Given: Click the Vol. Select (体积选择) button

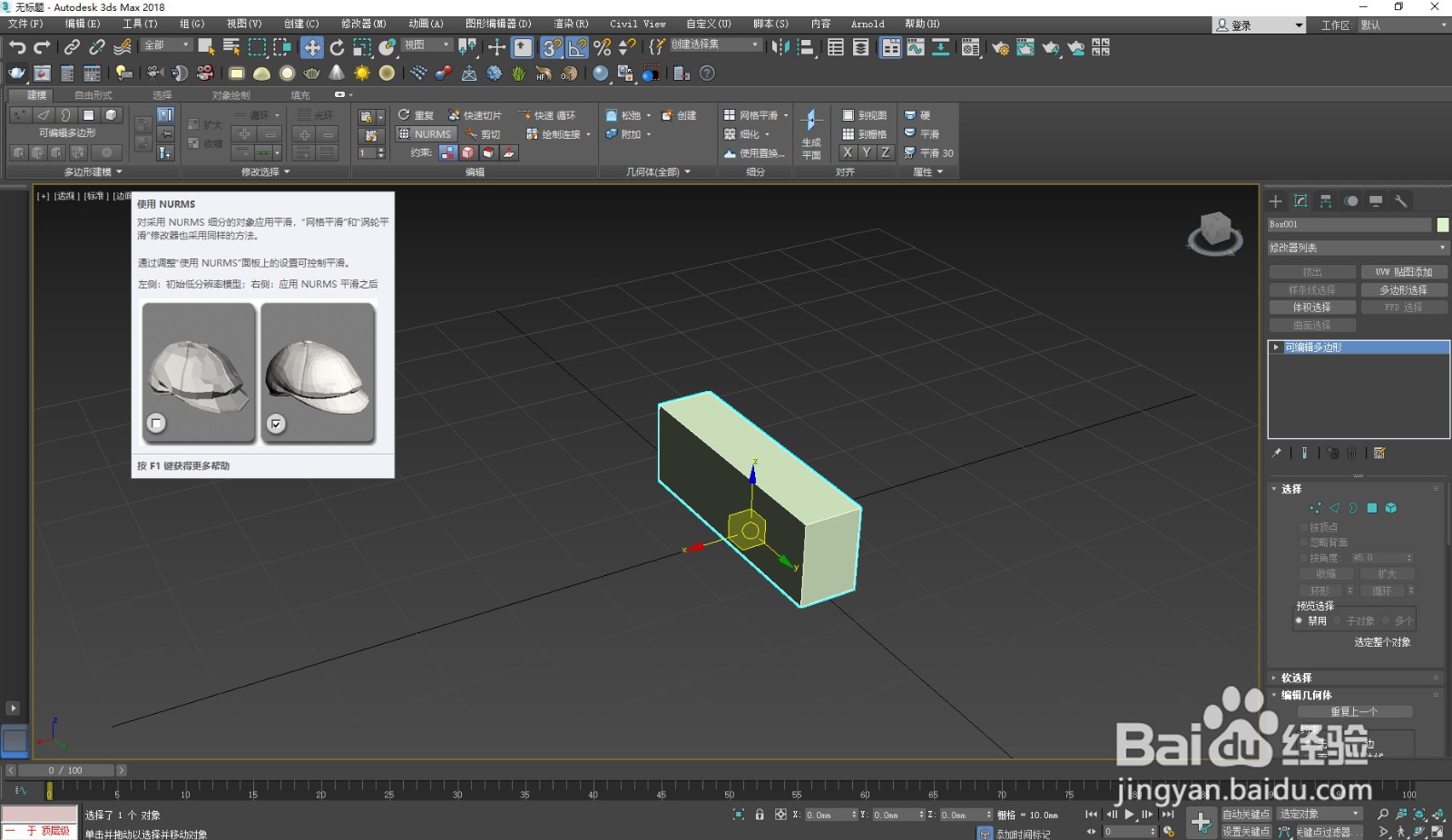Looking at the screenshot, I should (1312, 308).
